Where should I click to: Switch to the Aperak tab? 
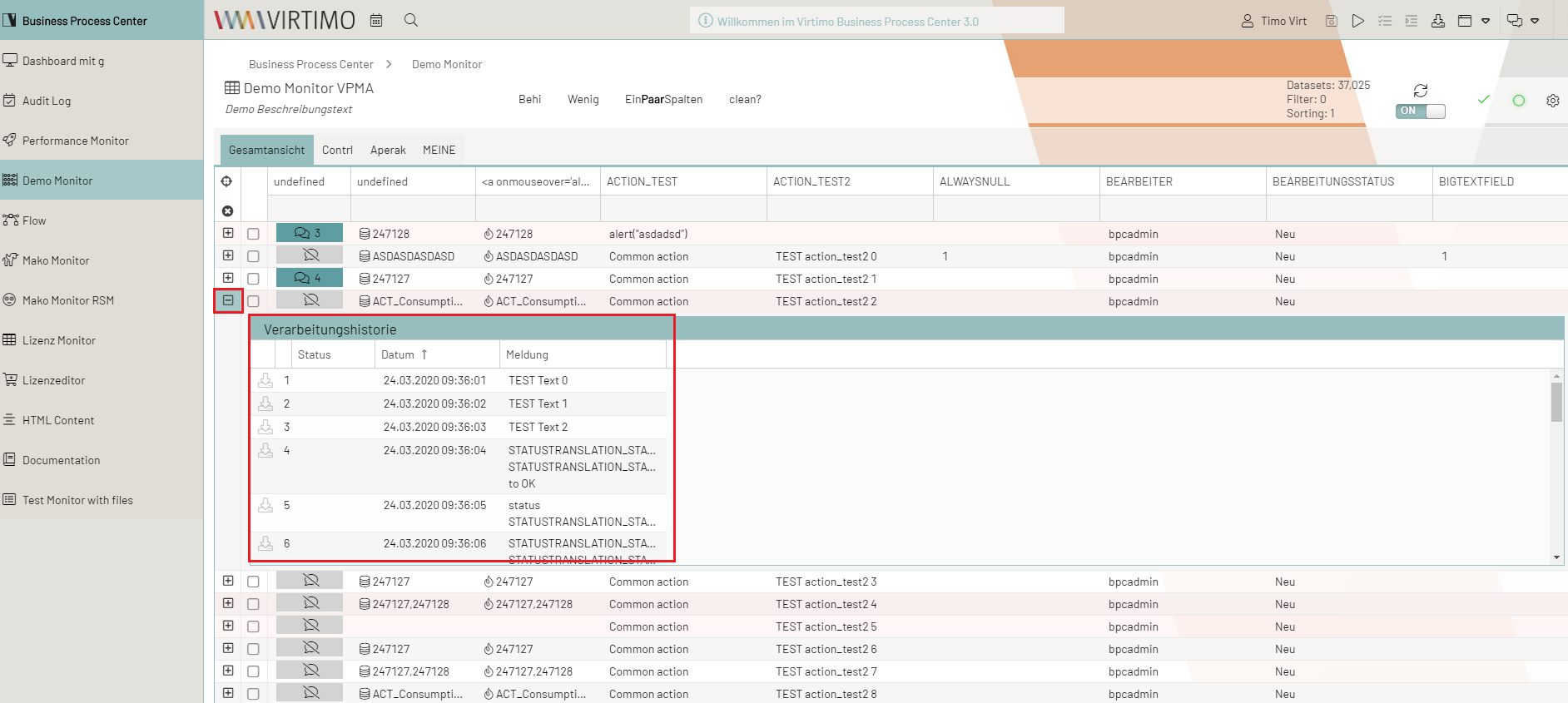[x=388, y=151]
